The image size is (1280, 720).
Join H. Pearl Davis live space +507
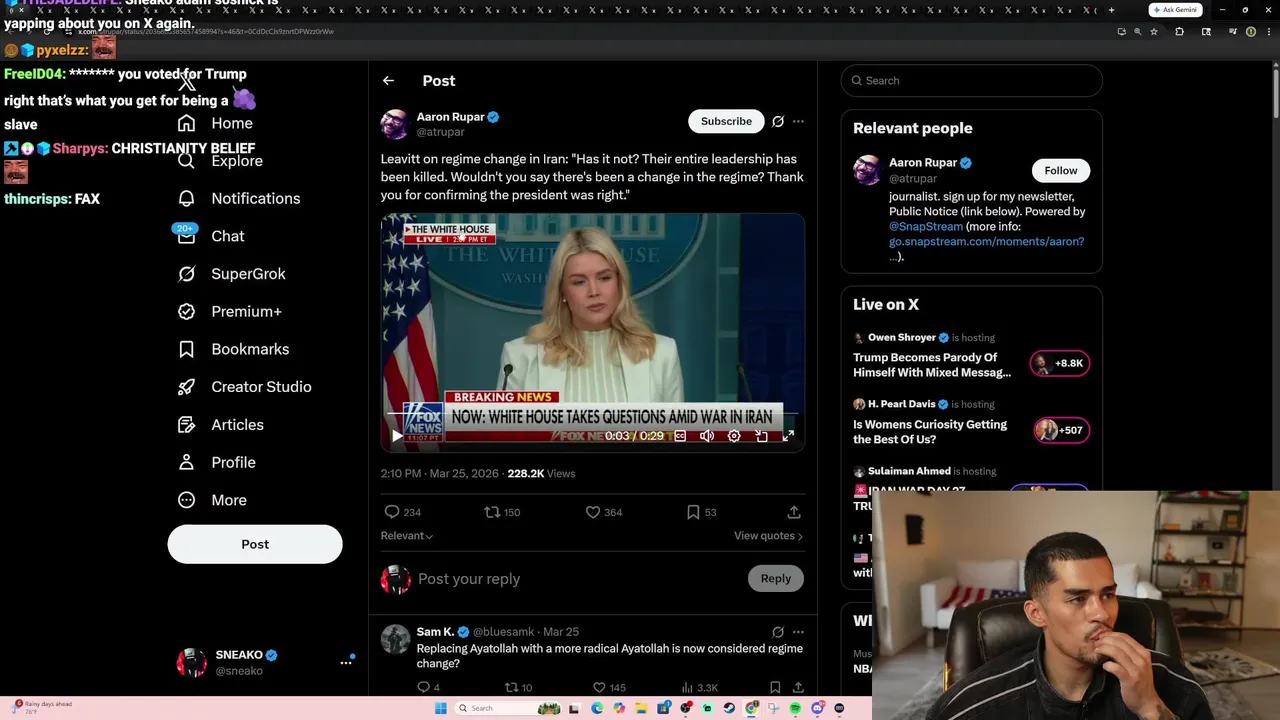pyautogui.click(x=1061, y=430)
